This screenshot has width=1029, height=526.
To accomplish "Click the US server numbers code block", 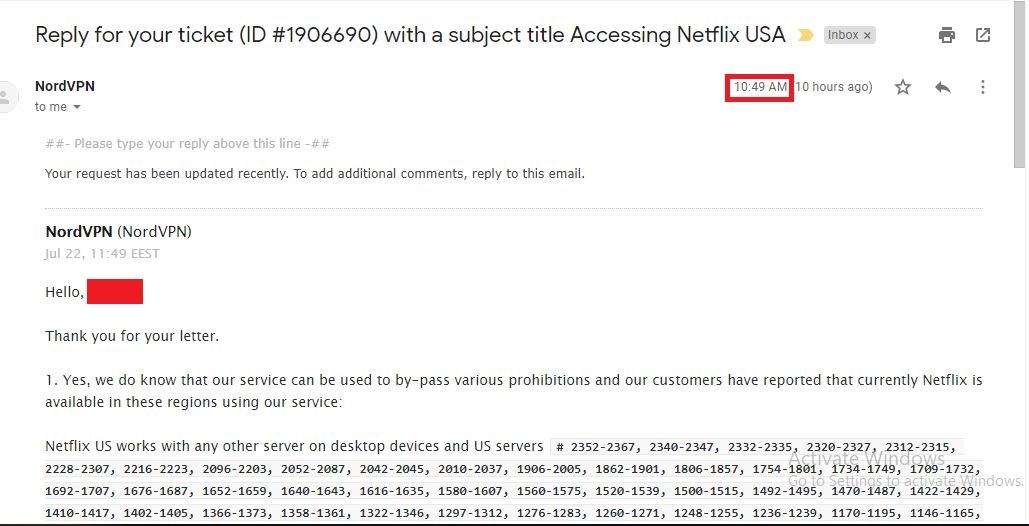I will (x=513, y=481).
